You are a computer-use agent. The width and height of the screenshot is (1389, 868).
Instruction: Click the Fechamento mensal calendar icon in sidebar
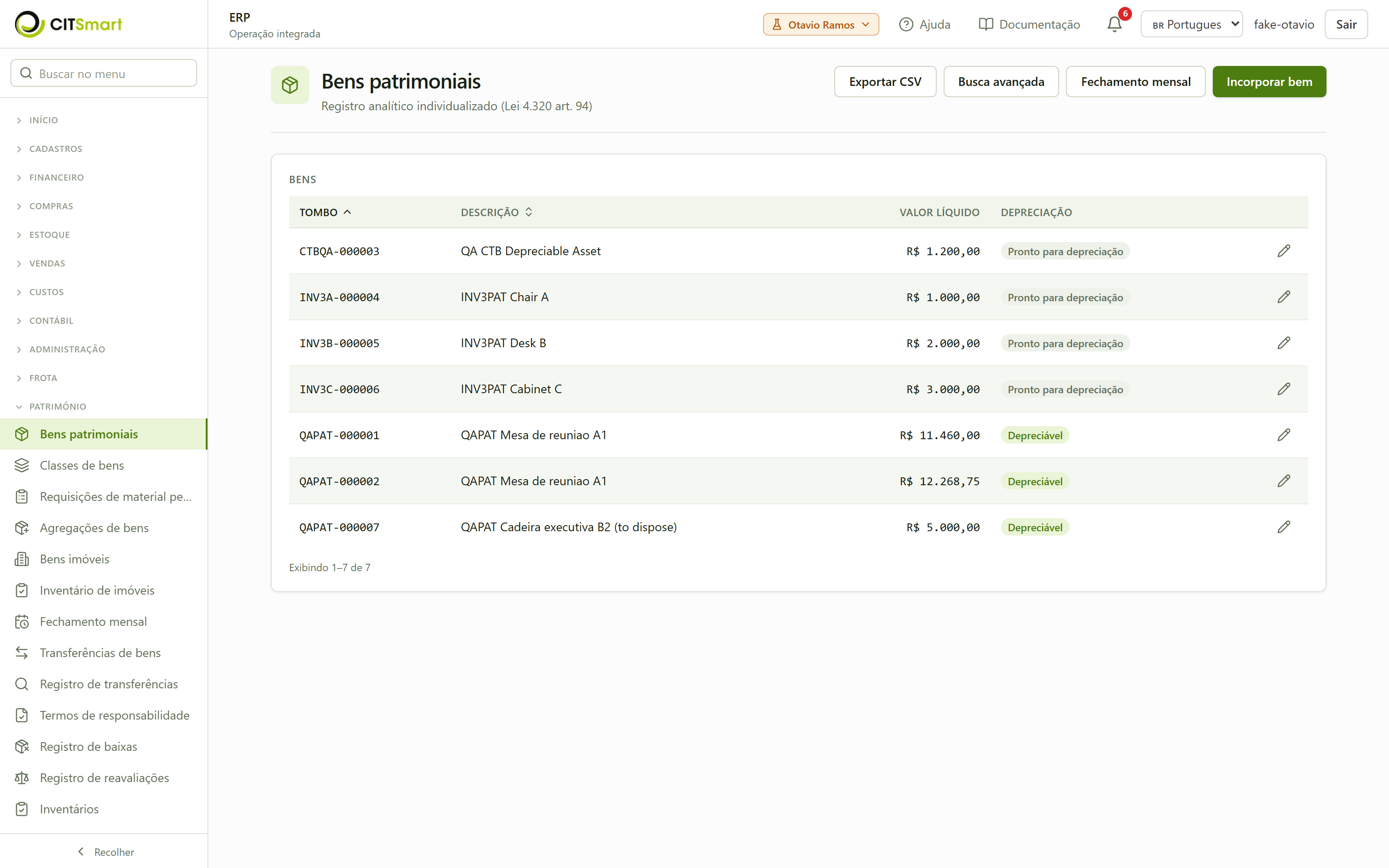[22, 622]
